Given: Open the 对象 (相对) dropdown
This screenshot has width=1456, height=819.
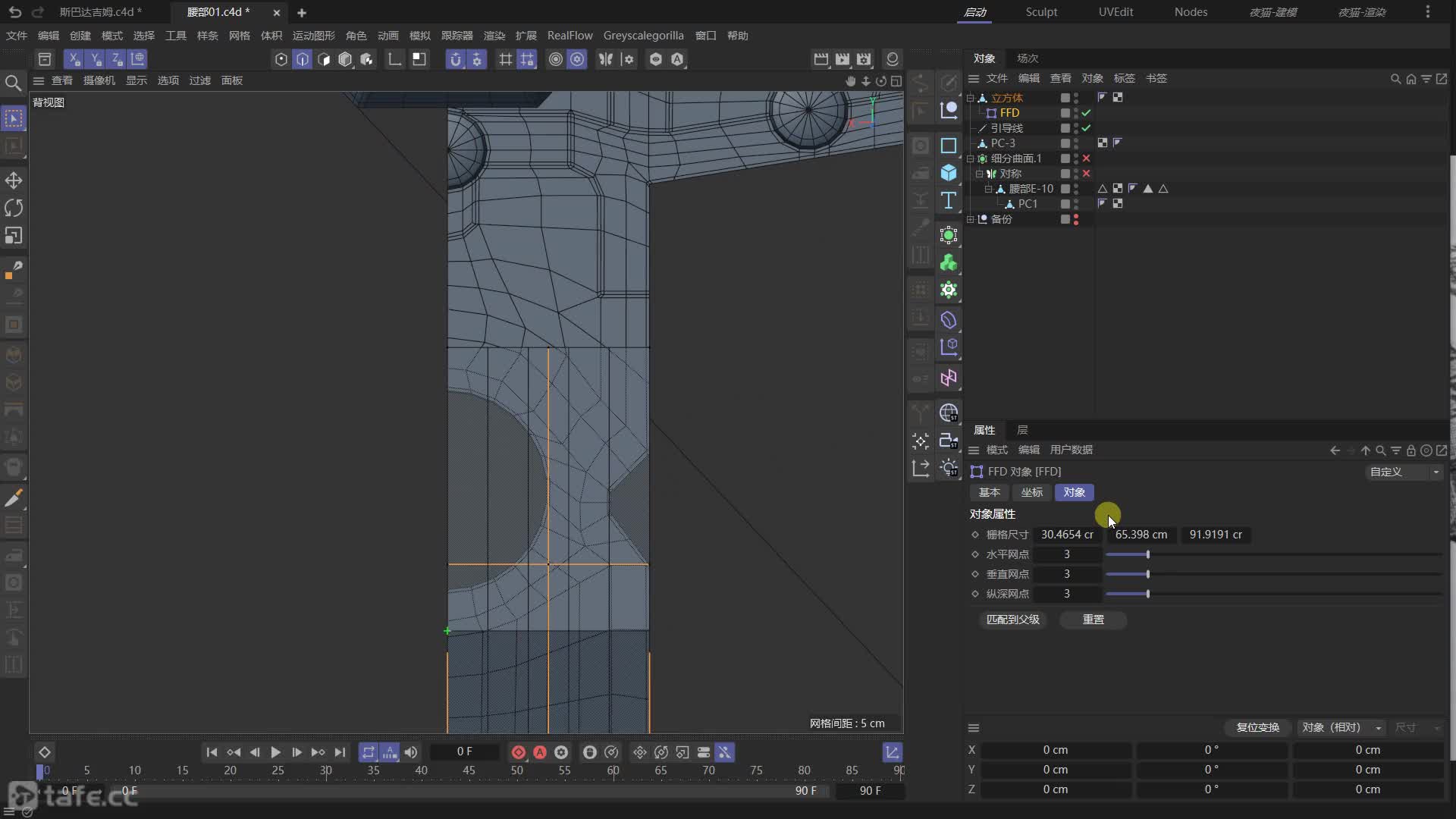Looking at the screenshot, I should (x=1341, y=727).
